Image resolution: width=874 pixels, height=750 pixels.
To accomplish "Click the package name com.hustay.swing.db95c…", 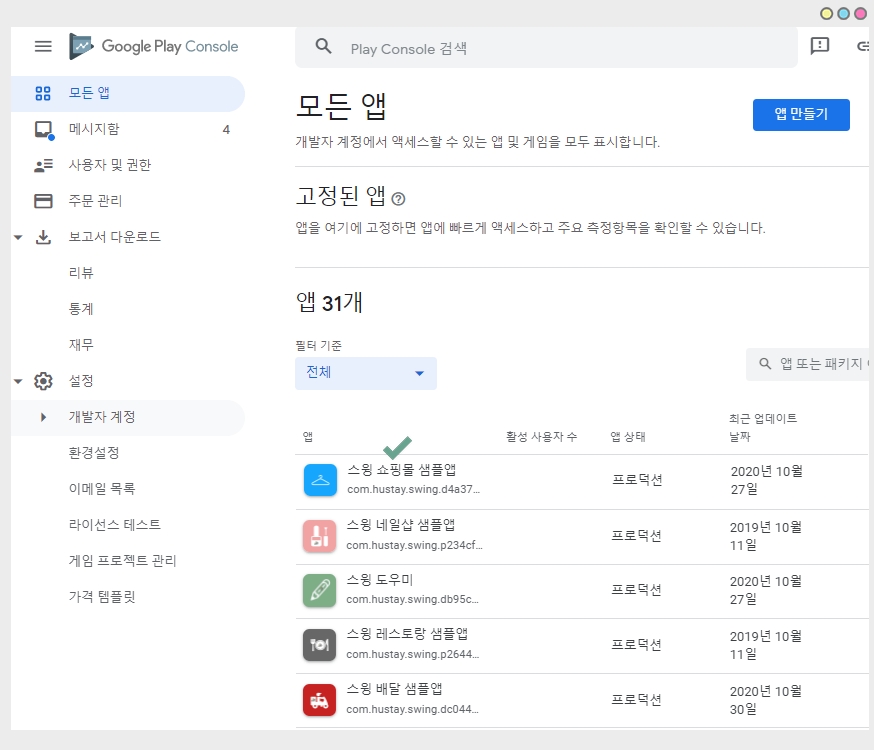I will click(x=412, y=600).
